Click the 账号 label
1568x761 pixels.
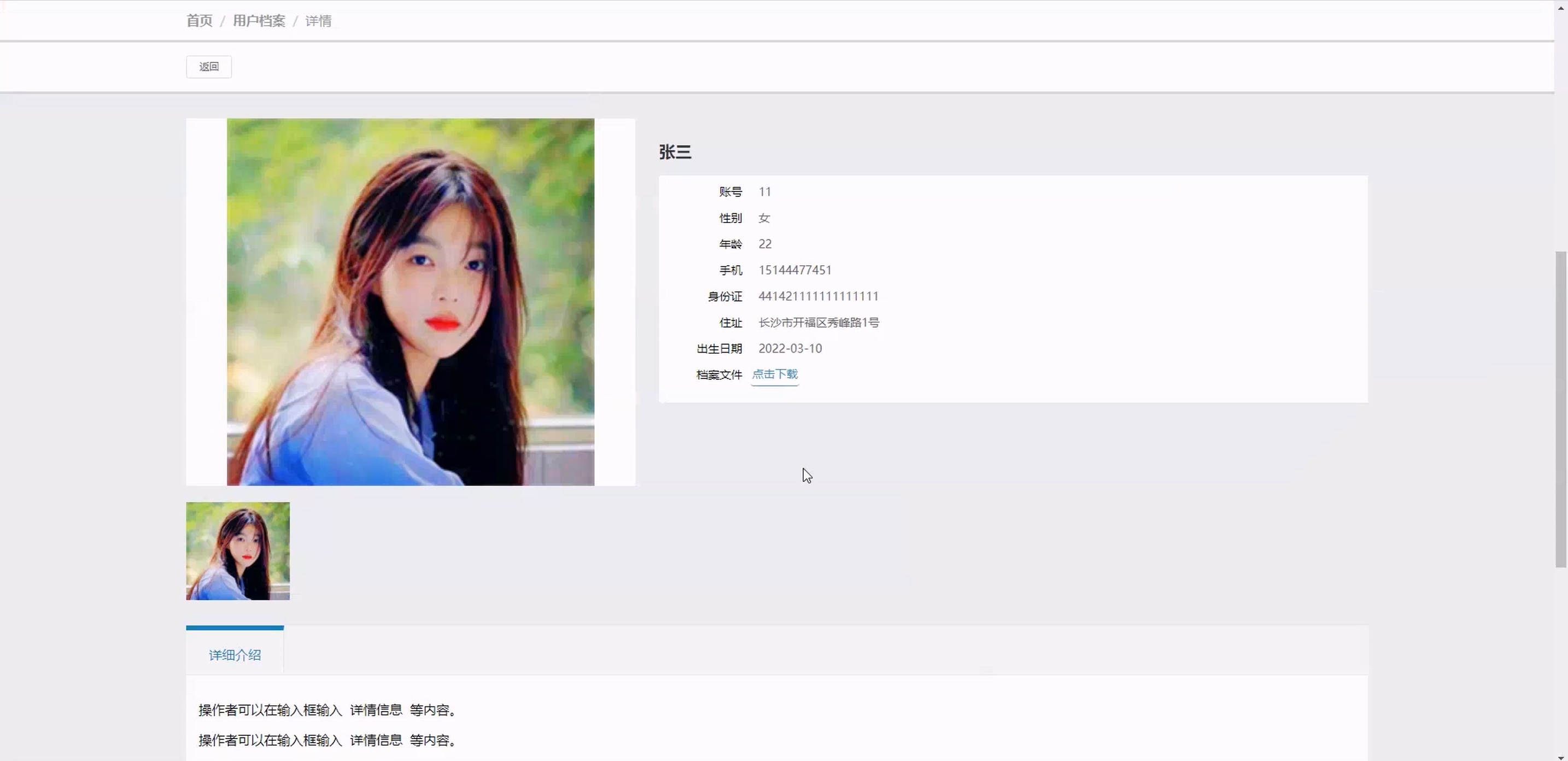730,192
